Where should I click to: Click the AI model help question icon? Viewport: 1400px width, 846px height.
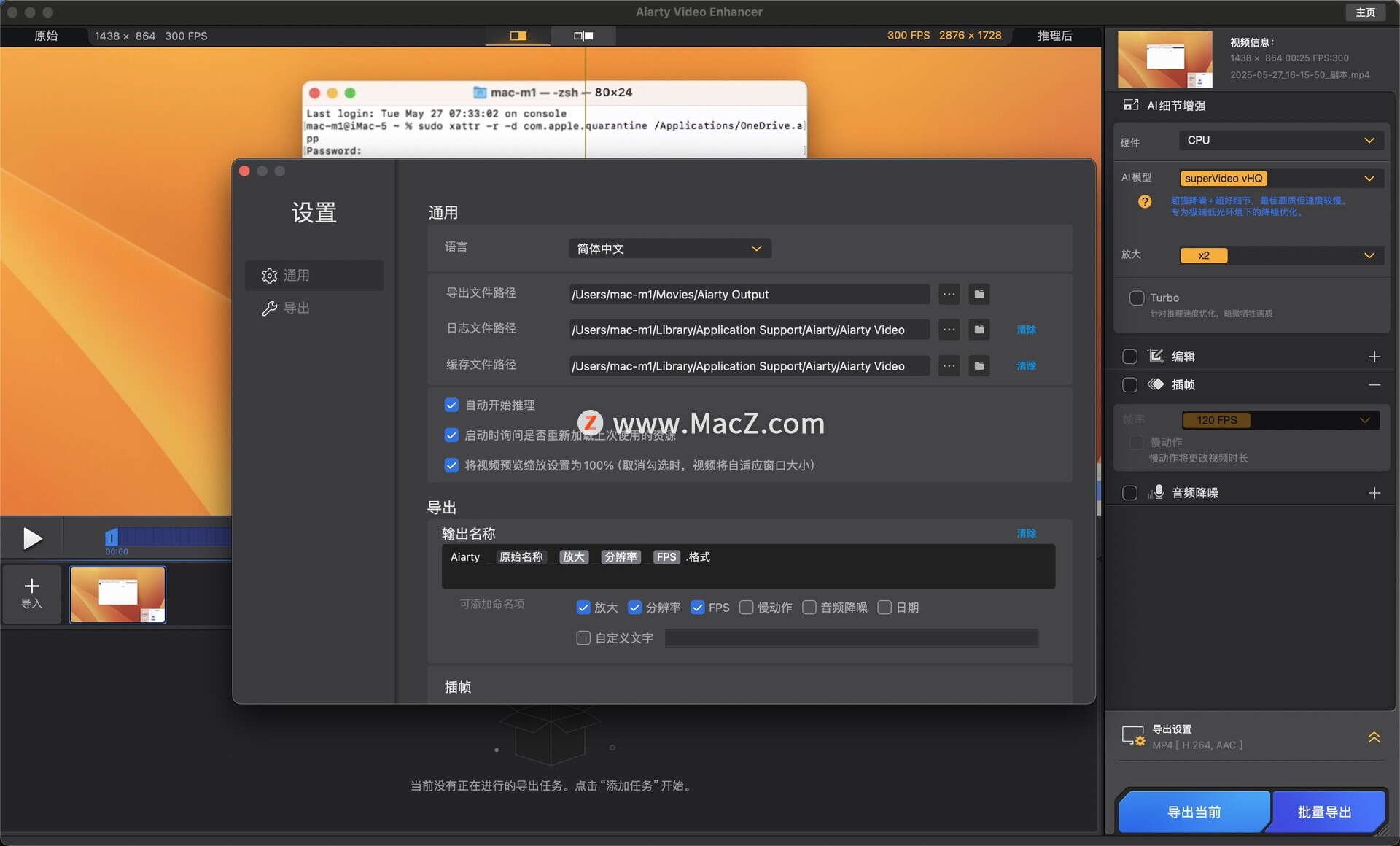[1145, 202]
